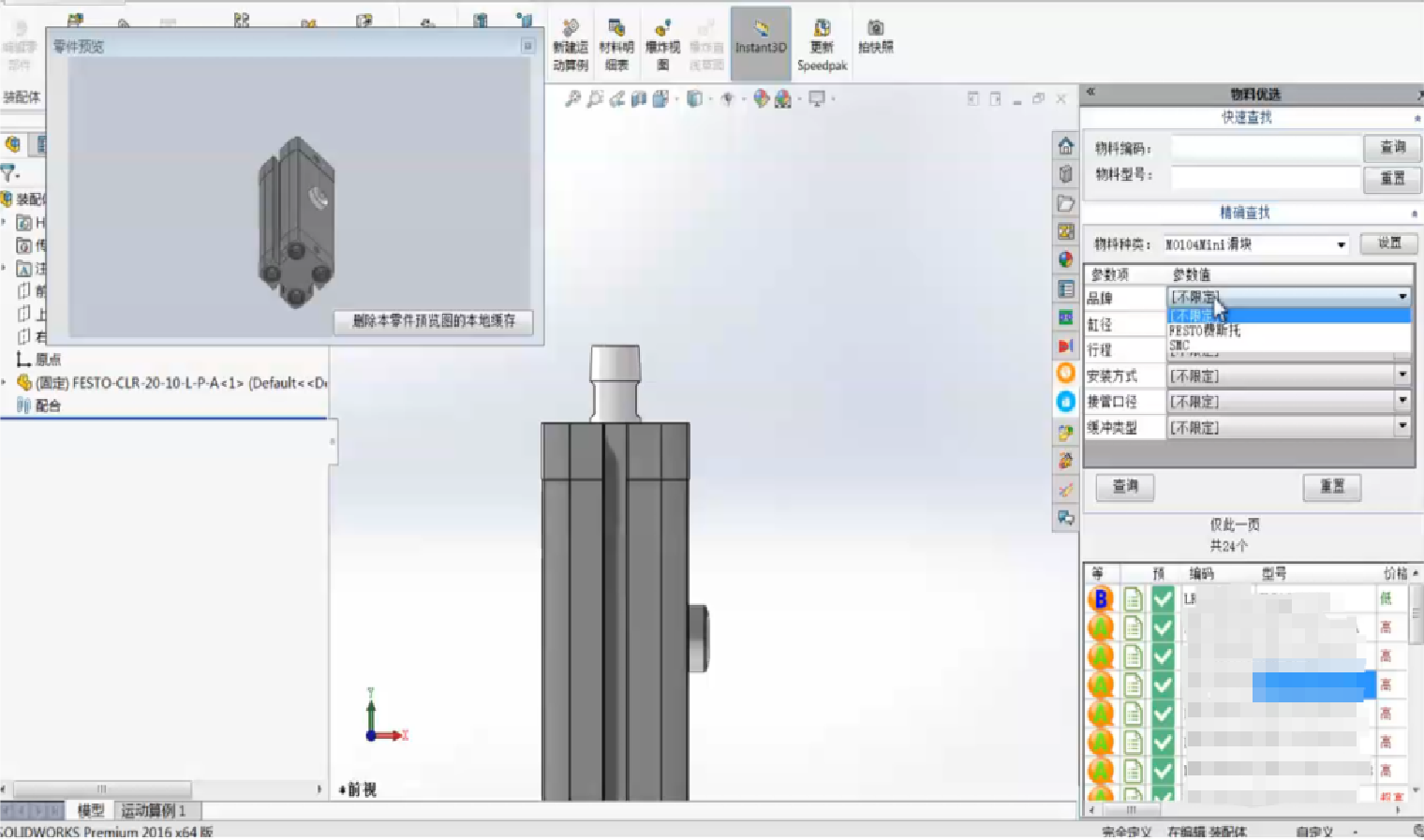Click the 物料型号 input field

pos(1266,177)
